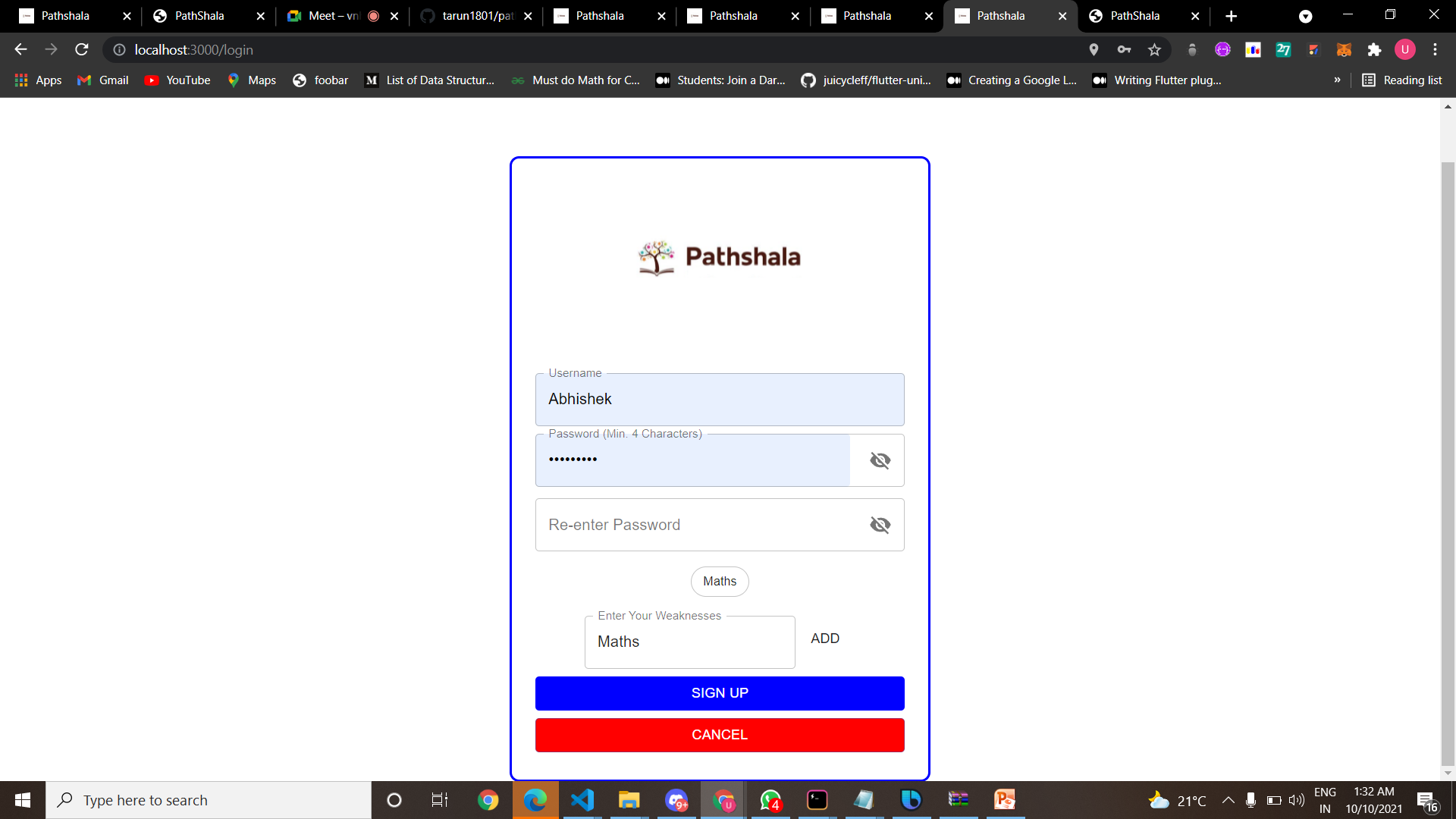Image resolution: width=1456 pixels, height=819 pixels.
Task: Click the Windows Start button
Action: pyautogui.click(x=23, y=800)
